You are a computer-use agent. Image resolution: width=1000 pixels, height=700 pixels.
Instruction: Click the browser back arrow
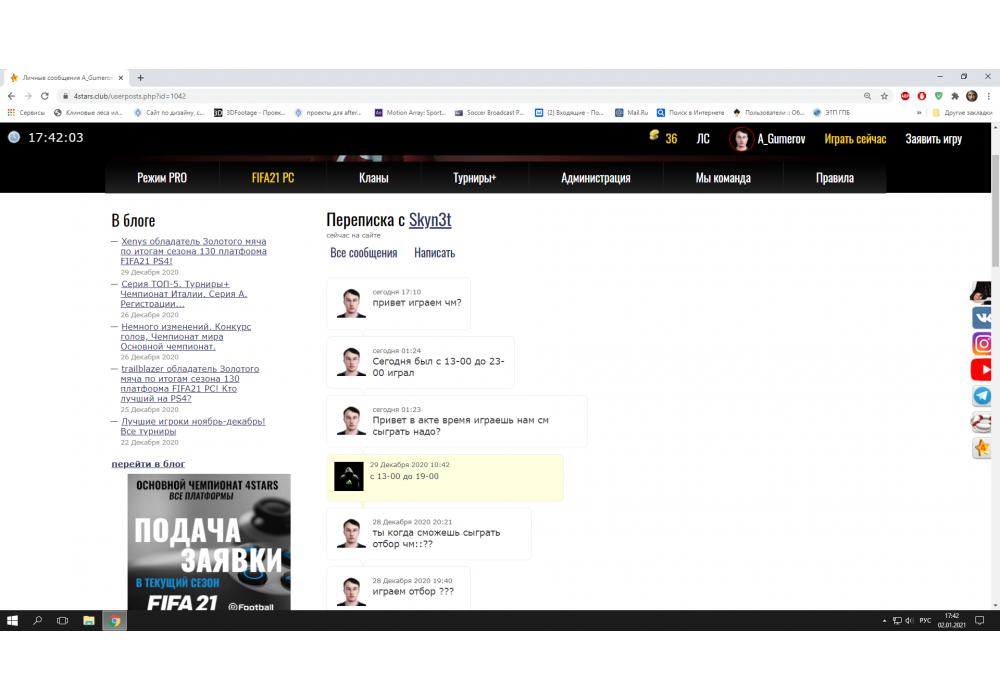(11, 96)
